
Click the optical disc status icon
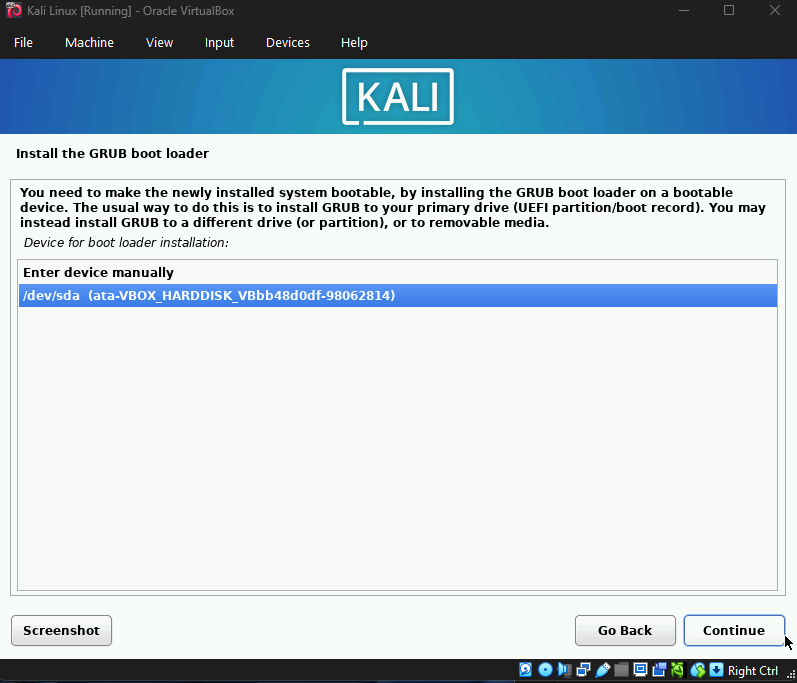pyautogui.click(x=545, y=670)
